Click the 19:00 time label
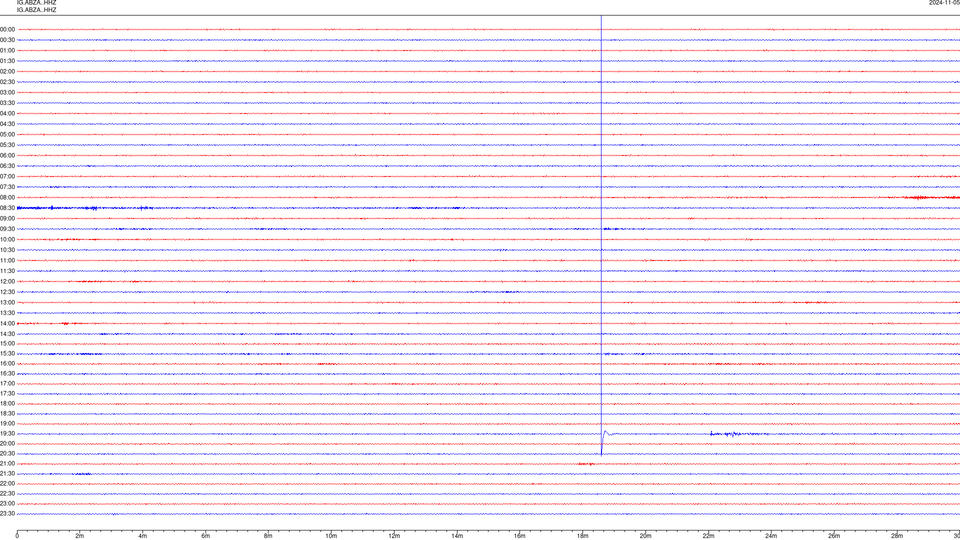Viewport: 960px width, 540px height. point(7,424)
